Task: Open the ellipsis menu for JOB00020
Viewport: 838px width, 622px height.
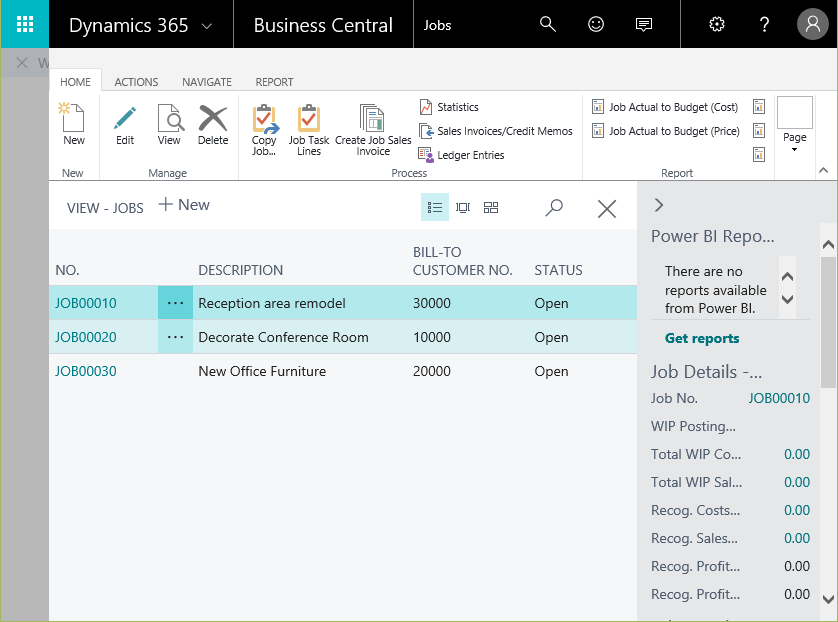Action: [175, 337]
